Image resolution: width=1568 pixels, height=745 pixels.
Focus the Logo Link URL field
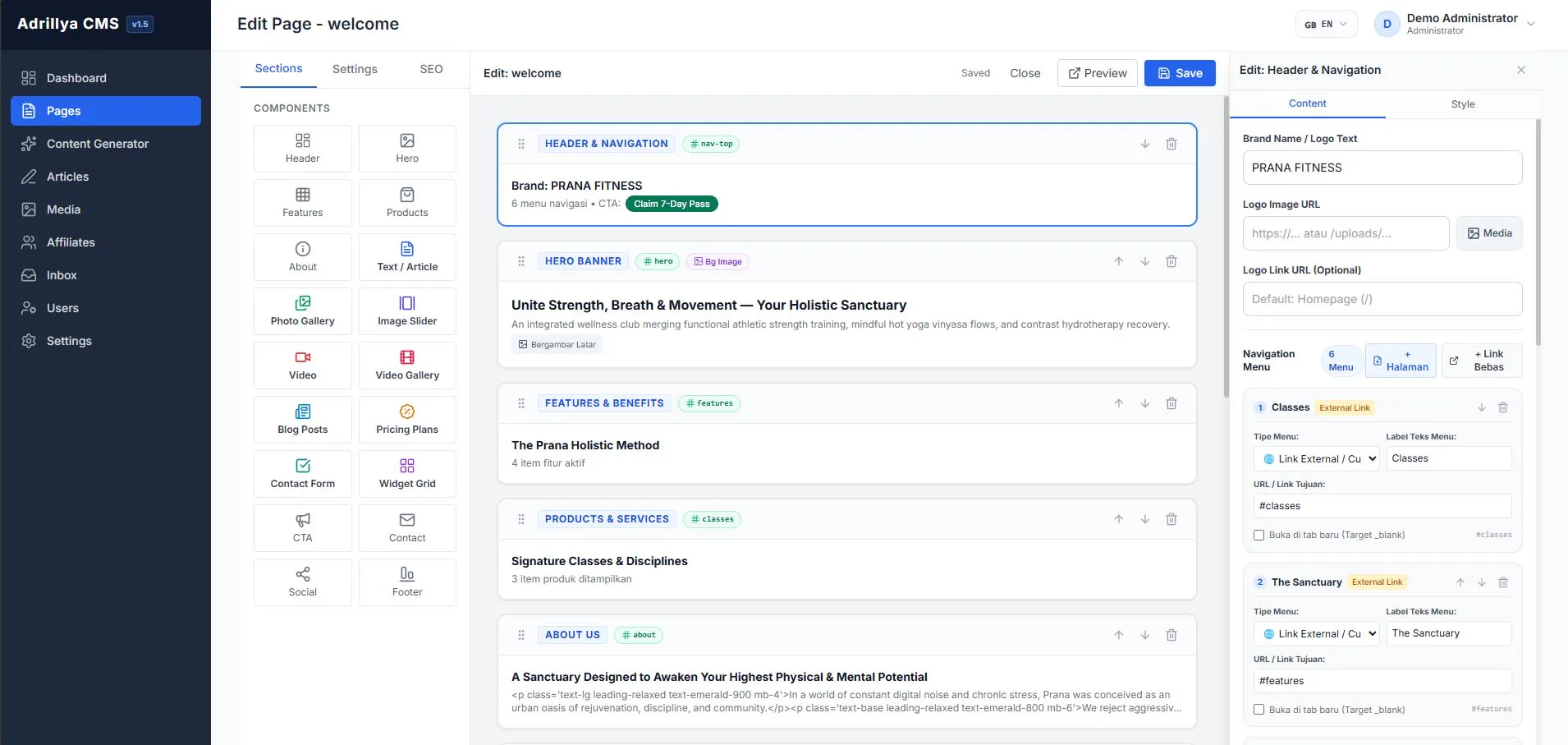(1382, 299)
